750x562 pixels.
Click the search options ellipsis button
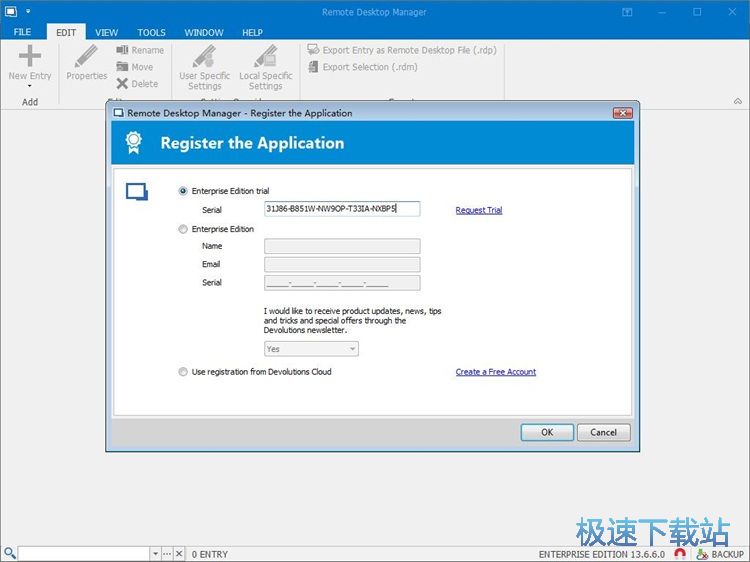pyautogui.click(x=166, y=554)
